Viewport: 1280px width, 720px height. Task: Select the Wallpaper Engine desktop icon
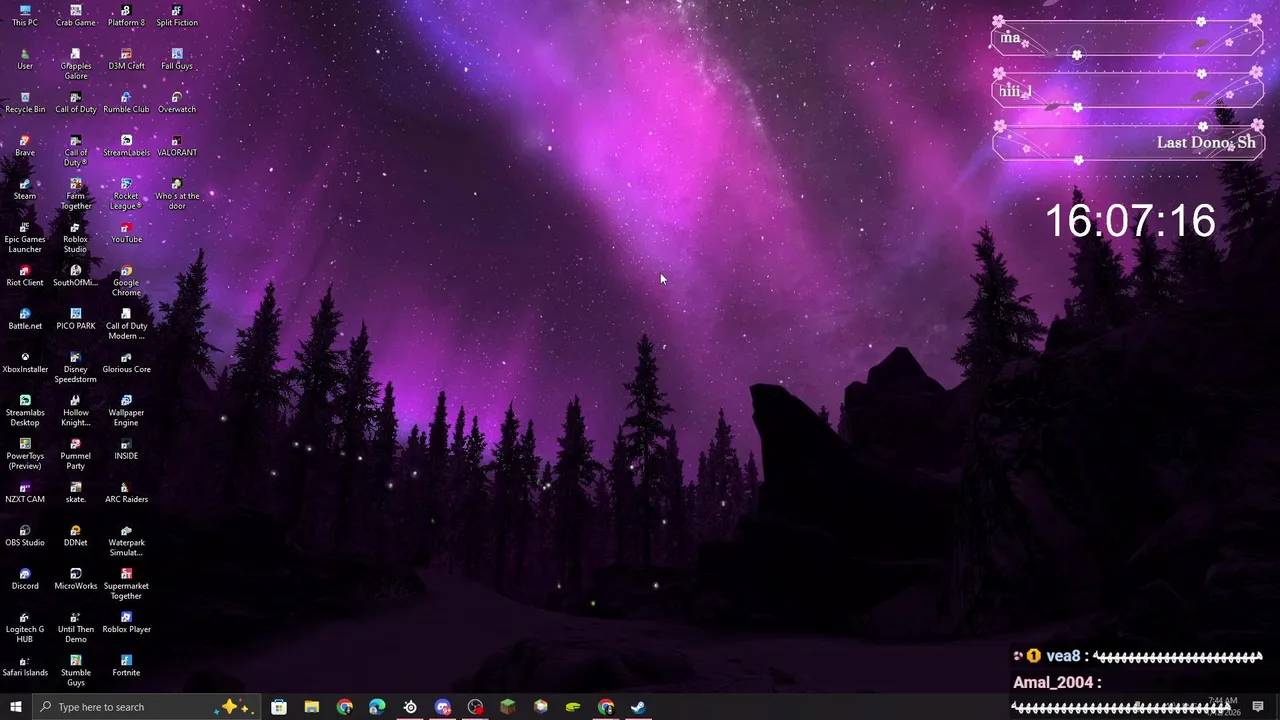[126, 411]
